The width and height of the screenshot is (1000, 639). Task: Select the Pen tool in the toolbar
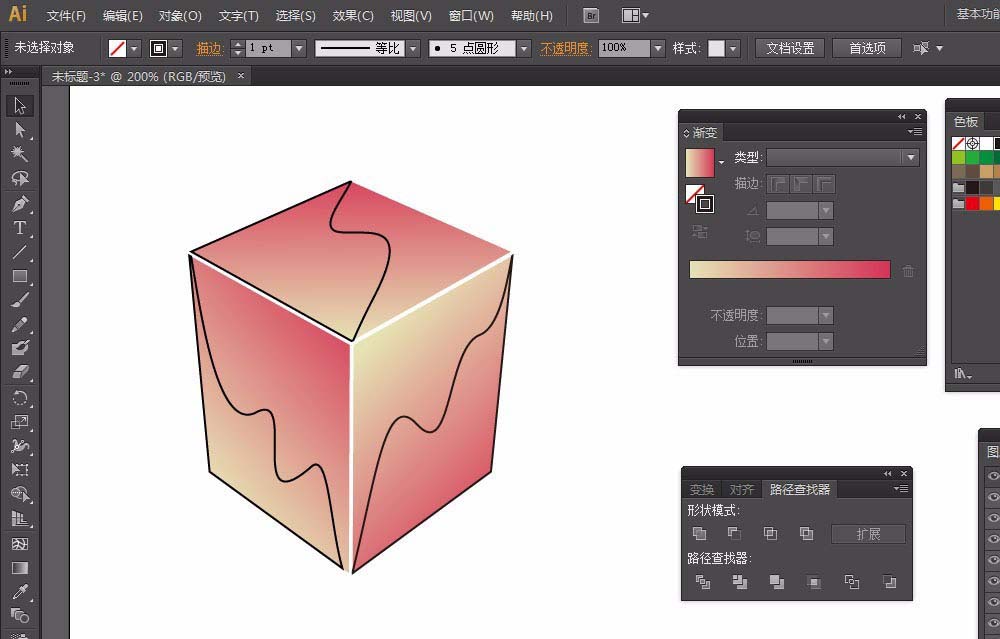click(x=19, y=204)
